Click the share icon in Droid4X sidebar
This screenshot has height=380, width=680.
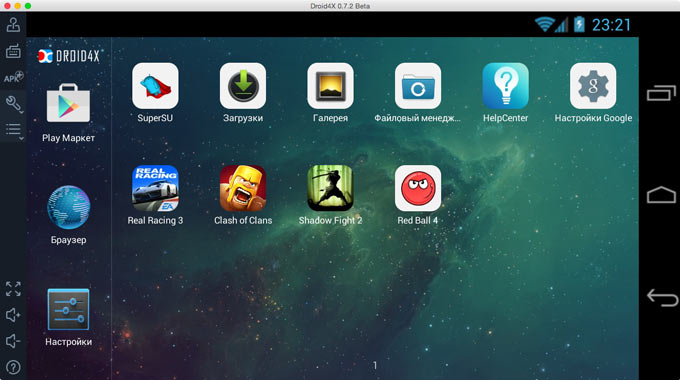click(13, 25)
